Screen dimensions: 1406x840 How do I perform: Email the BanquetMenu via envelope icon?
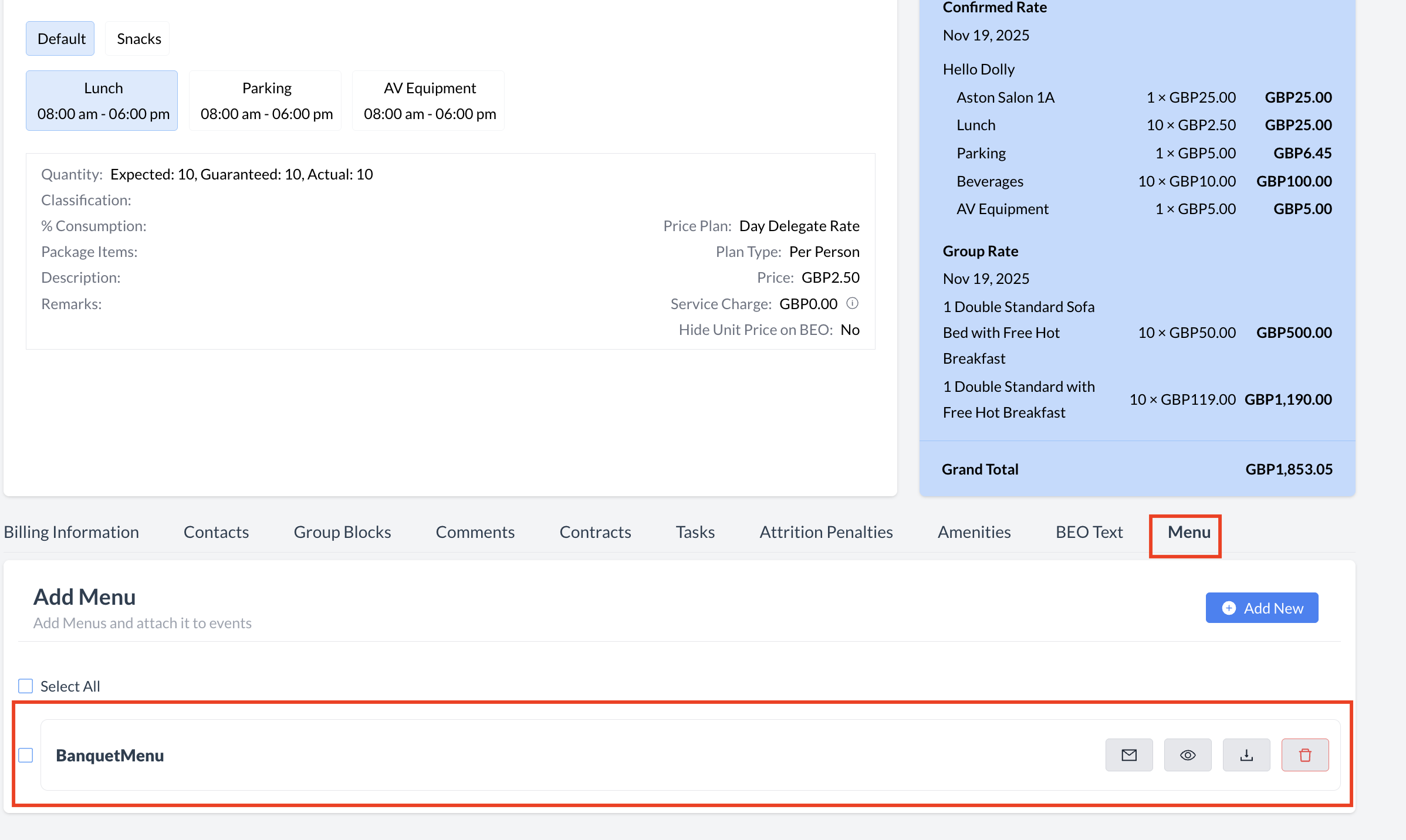[1128, 755]
